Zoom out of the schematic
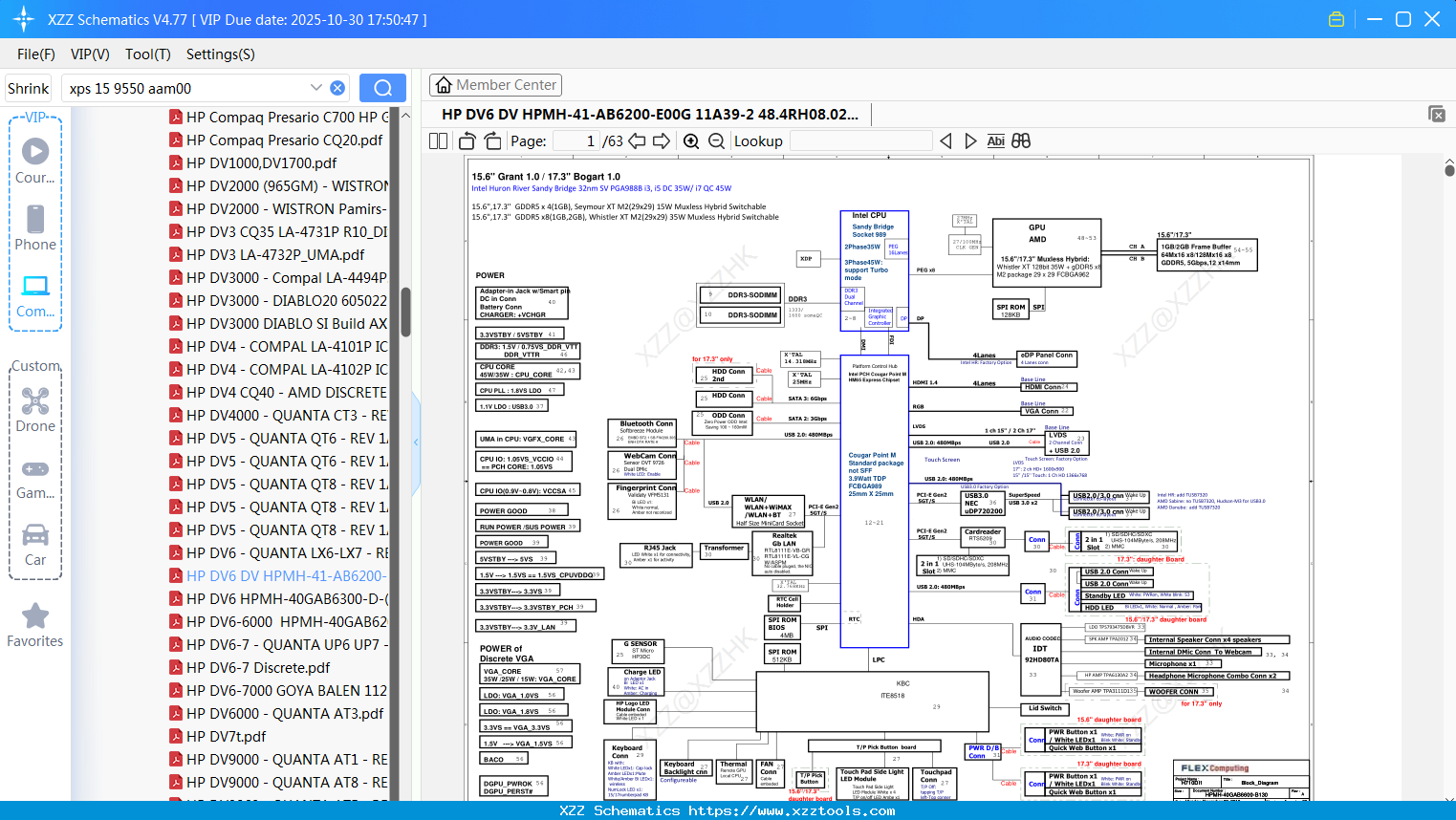 716,141
